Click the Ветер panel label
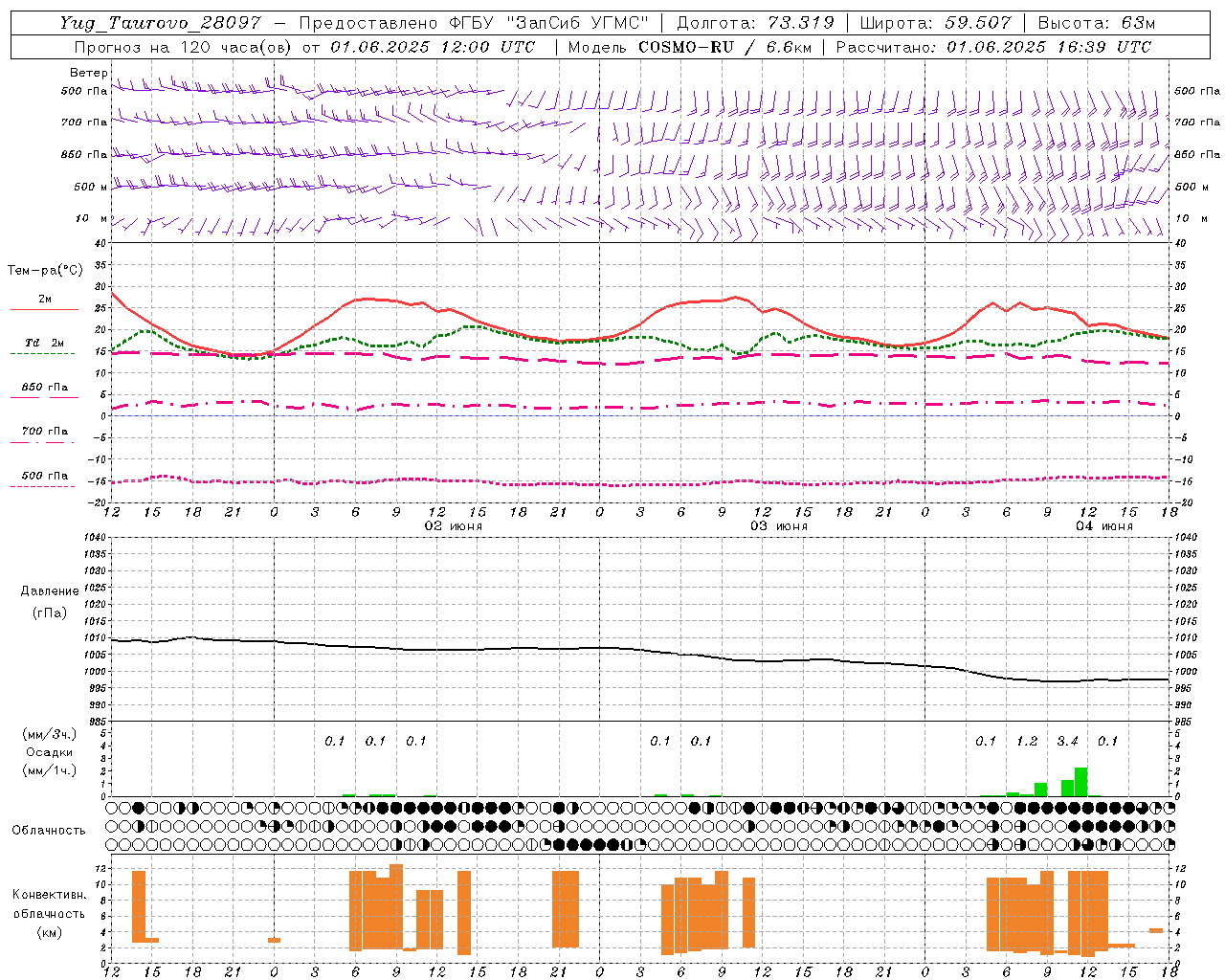The height and width of the screenshot is (980, 1225). pos(88,73)
